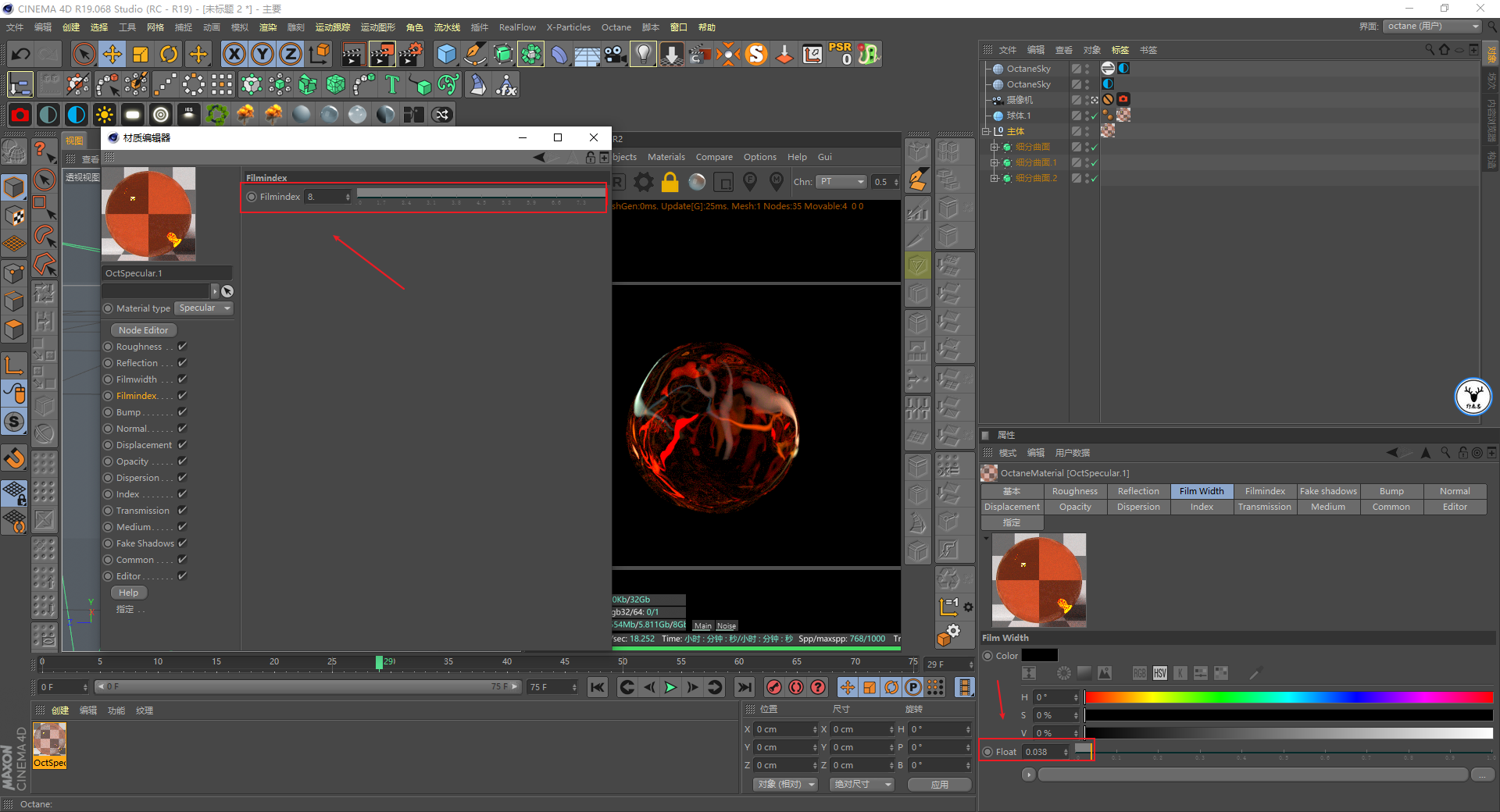Open the 绝对尺寸 size dropdown

862,784
